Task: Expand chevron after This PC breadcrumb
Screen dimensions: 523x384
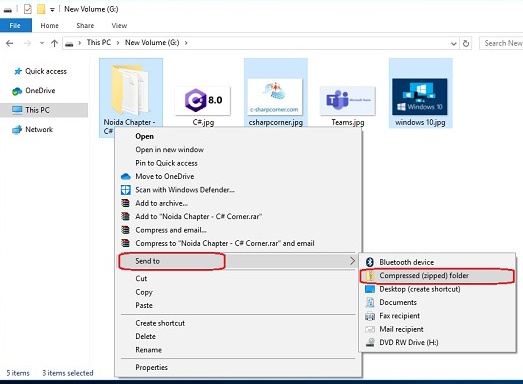Action: tap(118, 43)
